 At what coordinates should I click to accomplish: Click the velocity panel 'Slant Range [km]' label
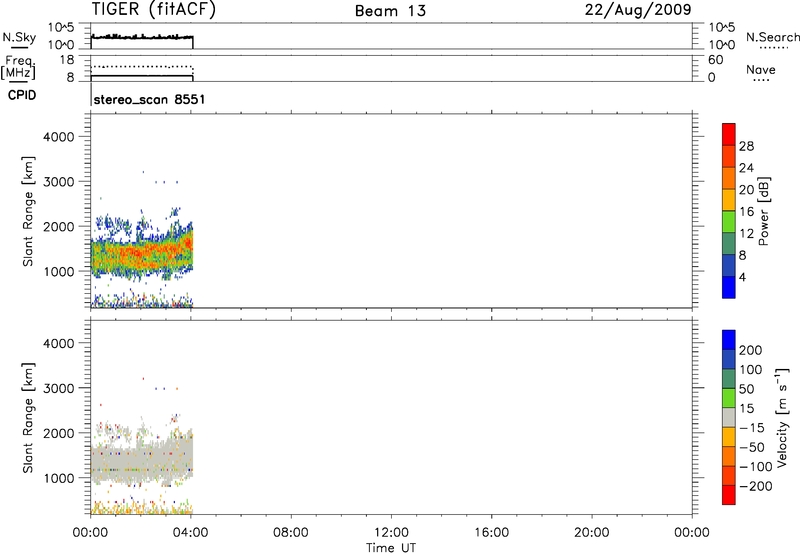[x=28, y=418]
